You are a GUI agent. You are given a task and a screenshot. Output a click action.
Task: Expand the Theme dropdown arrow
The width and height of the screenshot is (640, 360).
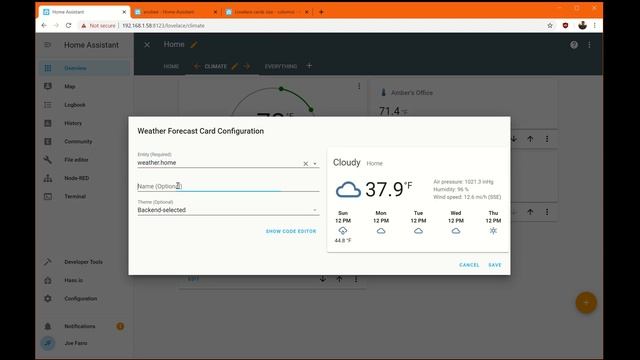pos(315,210)
